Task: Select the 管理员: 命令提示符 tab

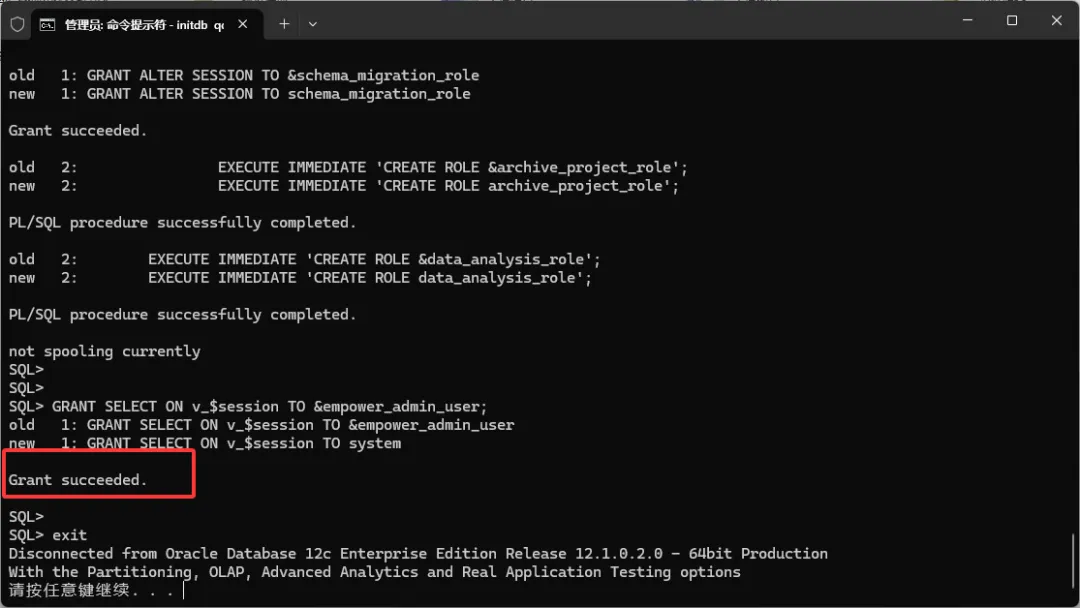Action: pos(140,24)
